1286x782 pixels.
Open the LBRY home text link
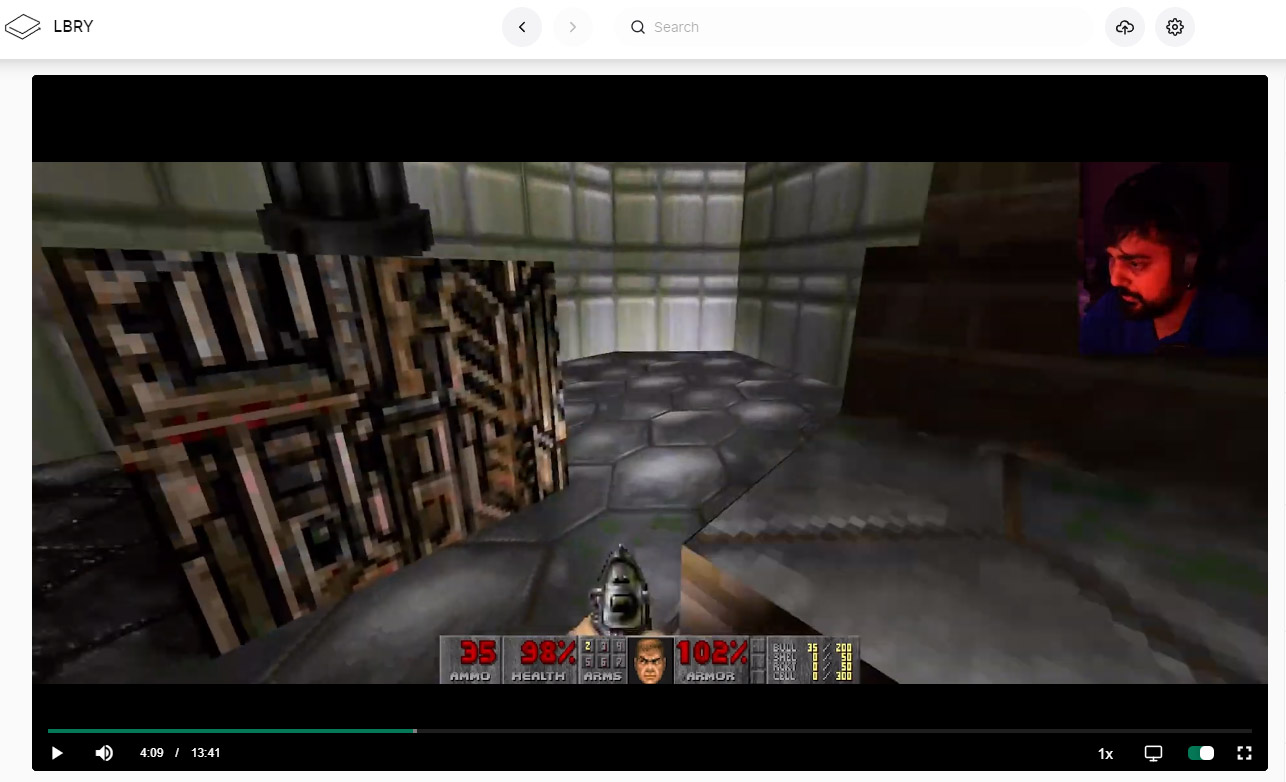tap(73, 27)
